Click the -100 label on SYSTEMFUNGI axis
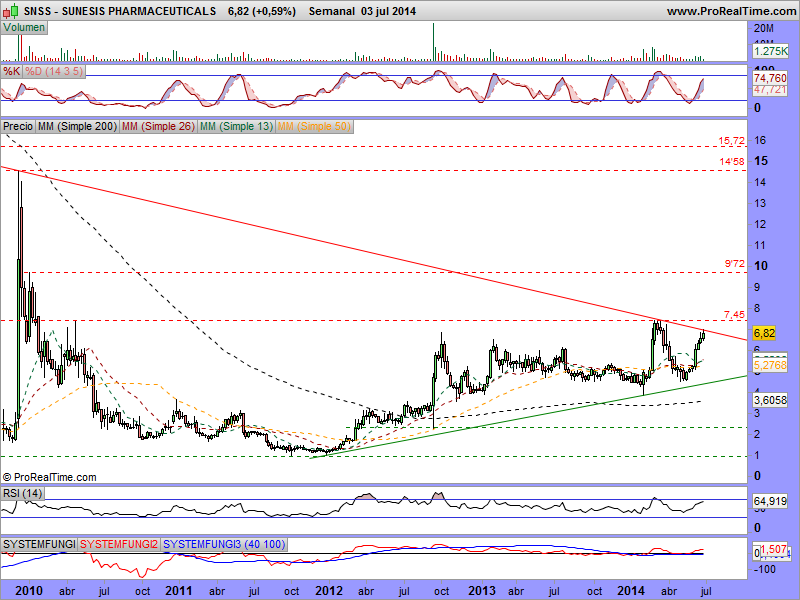Image resolution: width=800 pixels, height=600 pixels. 764,568
